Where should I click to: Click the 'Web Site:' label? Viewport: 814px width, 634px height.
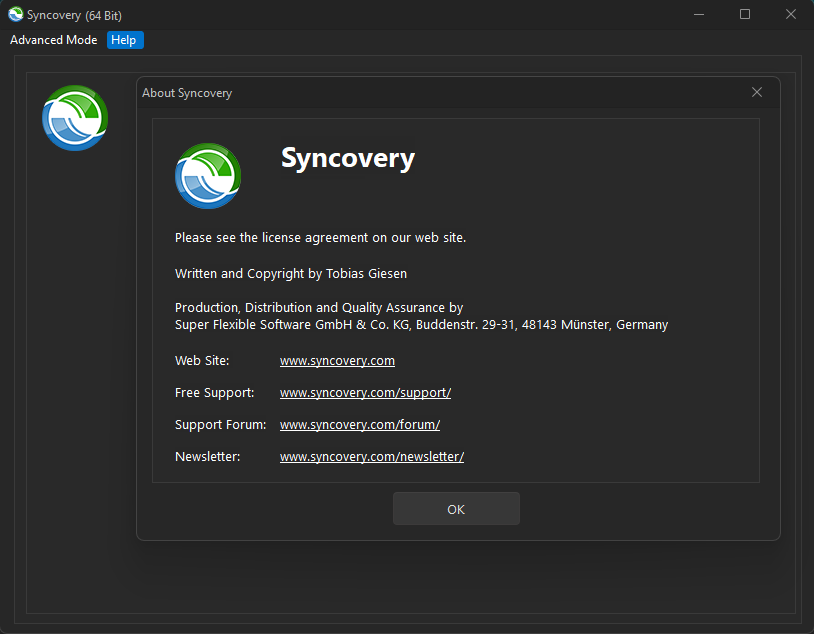pyautogui.click(x=202, y=360)
